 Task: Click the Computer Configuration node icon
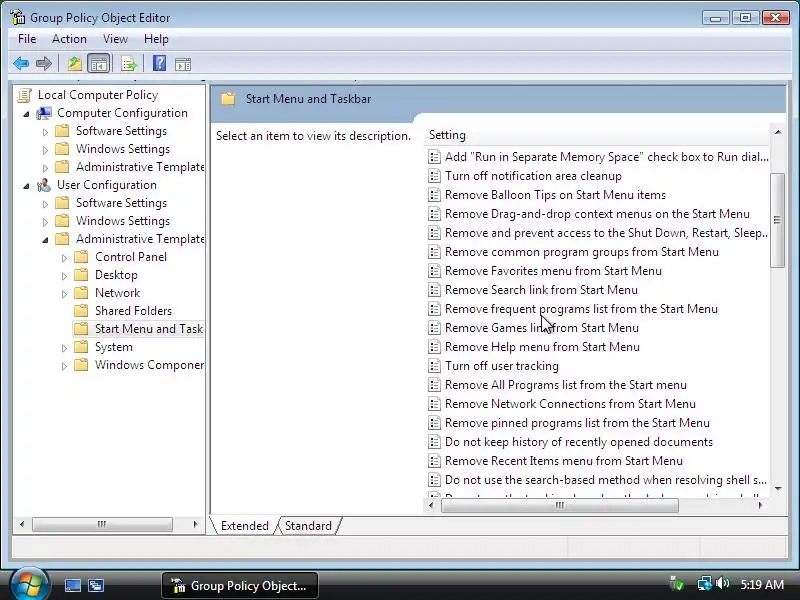[x=44, y=113]
